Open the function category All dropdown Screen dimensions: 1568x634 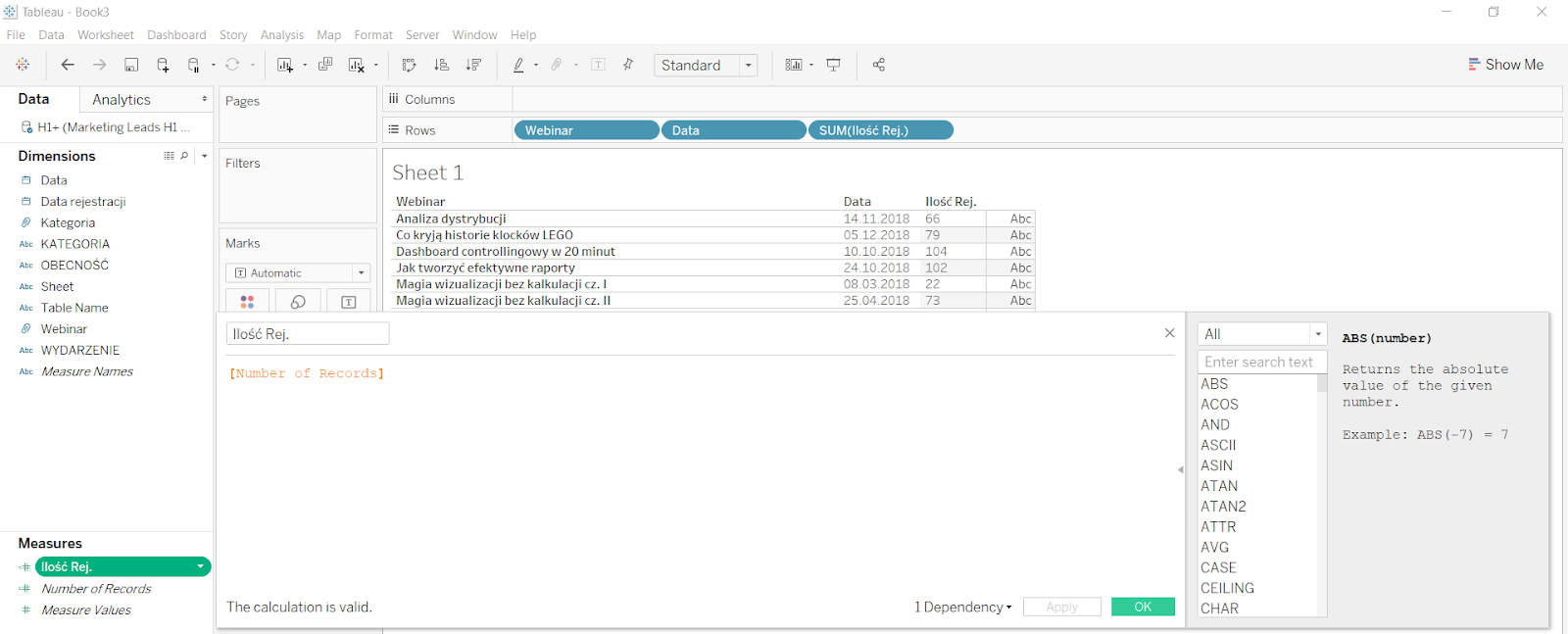1261,334
